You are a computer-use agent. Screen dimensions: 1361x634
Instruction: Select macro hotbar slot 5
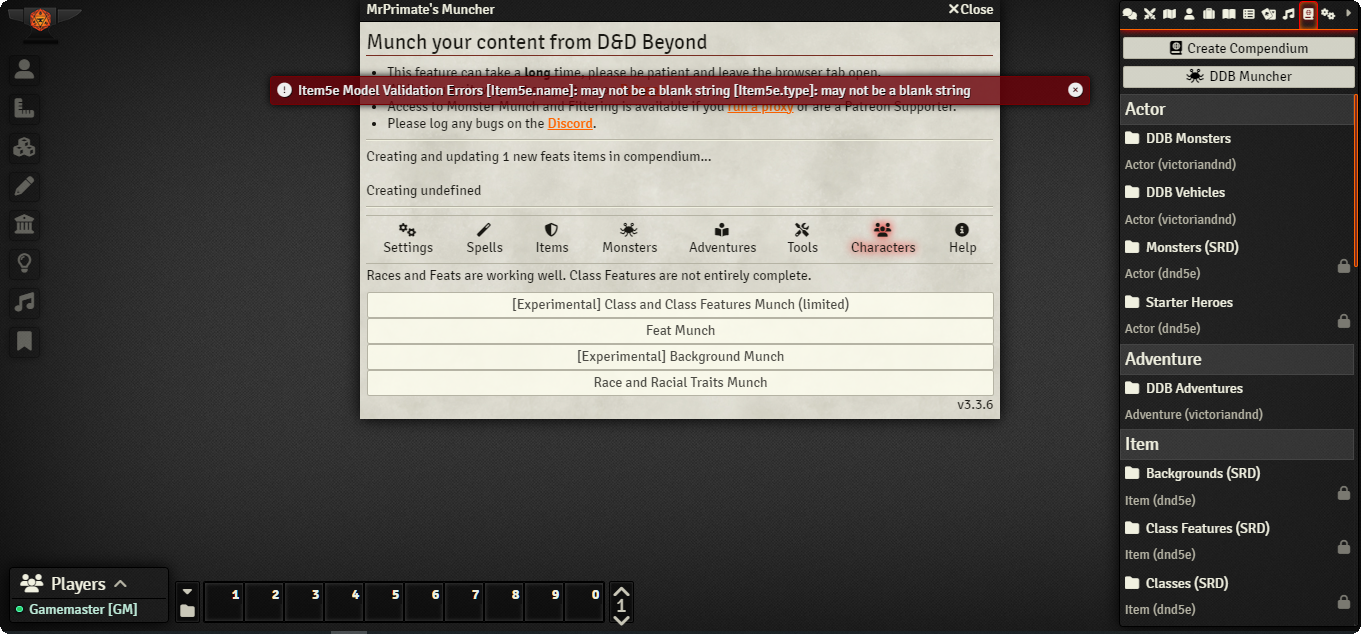(x=384, y=603)
